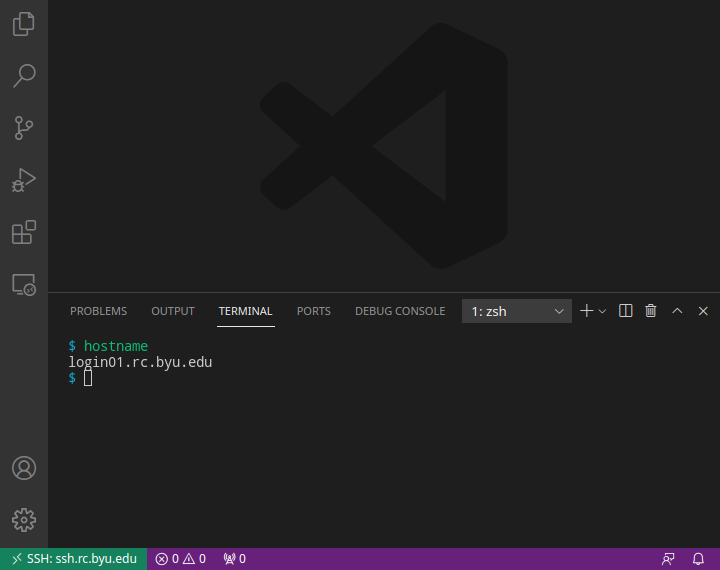Click the hostname command text in terminal
Image resolution: width=720 pixels, height=570 pixels.
[x=116, y=346]
